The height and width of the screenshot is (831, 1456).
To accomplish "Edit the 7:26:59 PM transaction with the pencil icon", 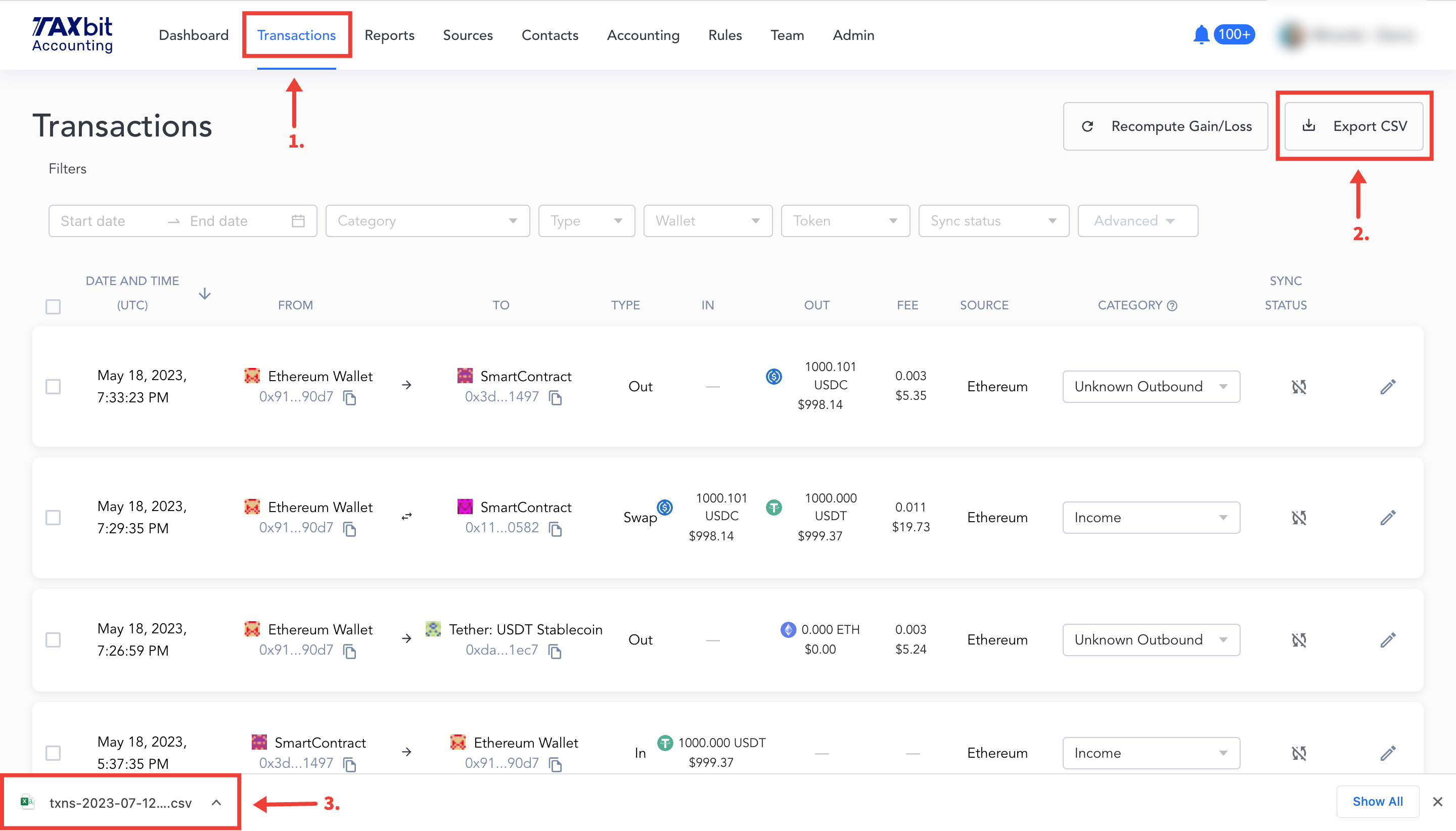I will 1388,640.
